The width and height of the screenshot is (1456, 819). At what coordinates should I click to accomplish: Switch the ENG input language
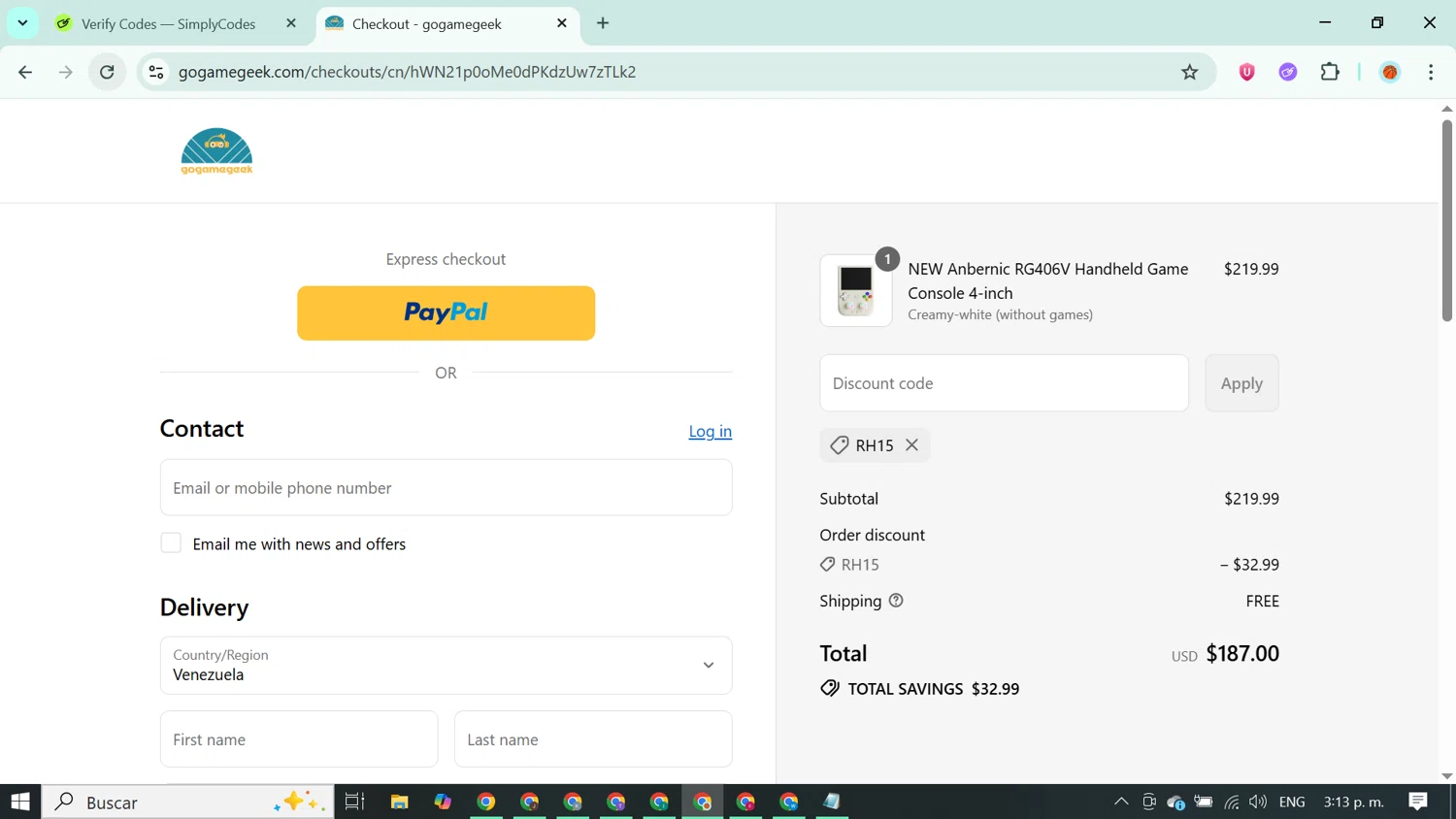click(x=1292, y=802)
